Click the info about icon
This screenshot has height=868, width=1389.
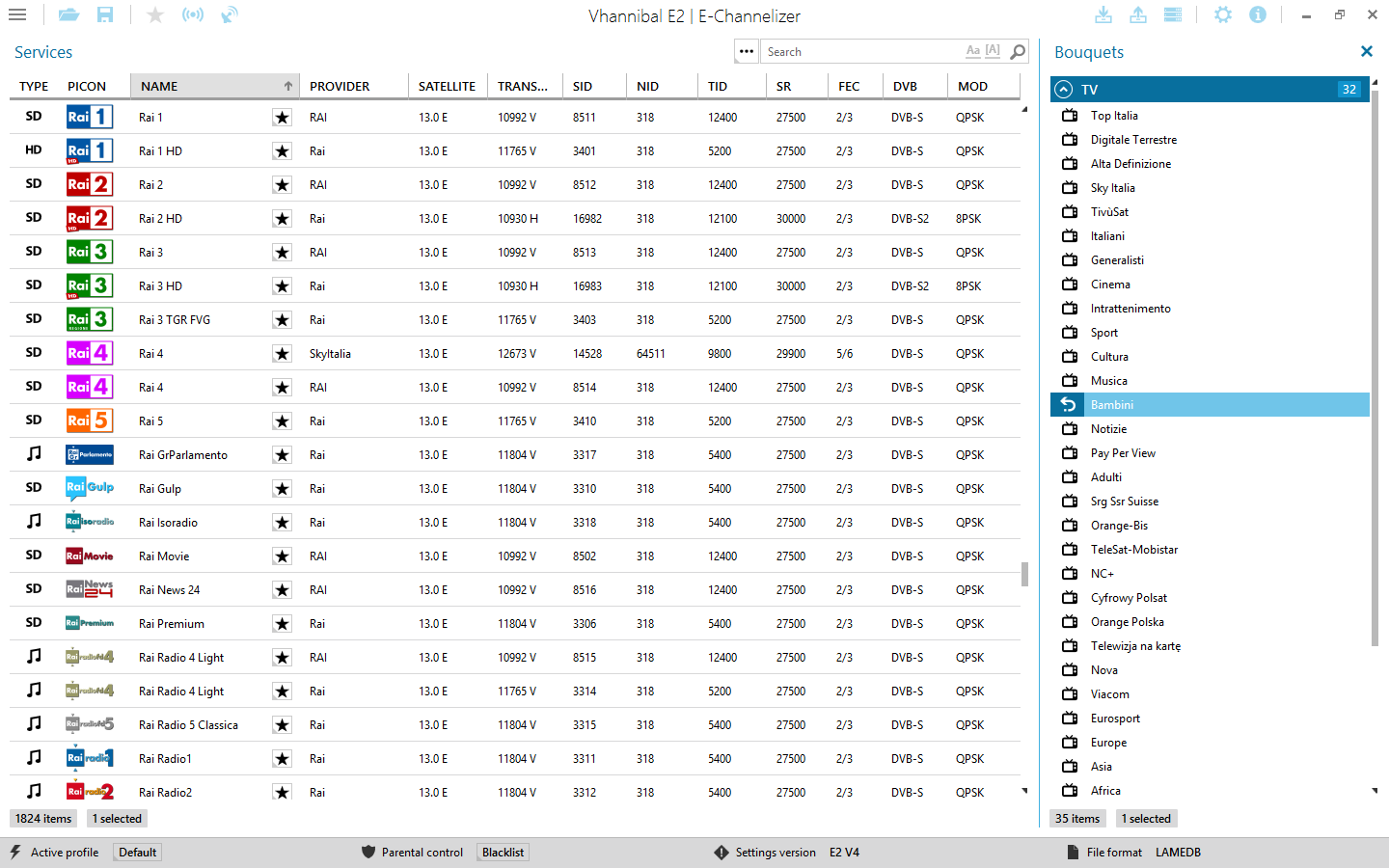1258,15
